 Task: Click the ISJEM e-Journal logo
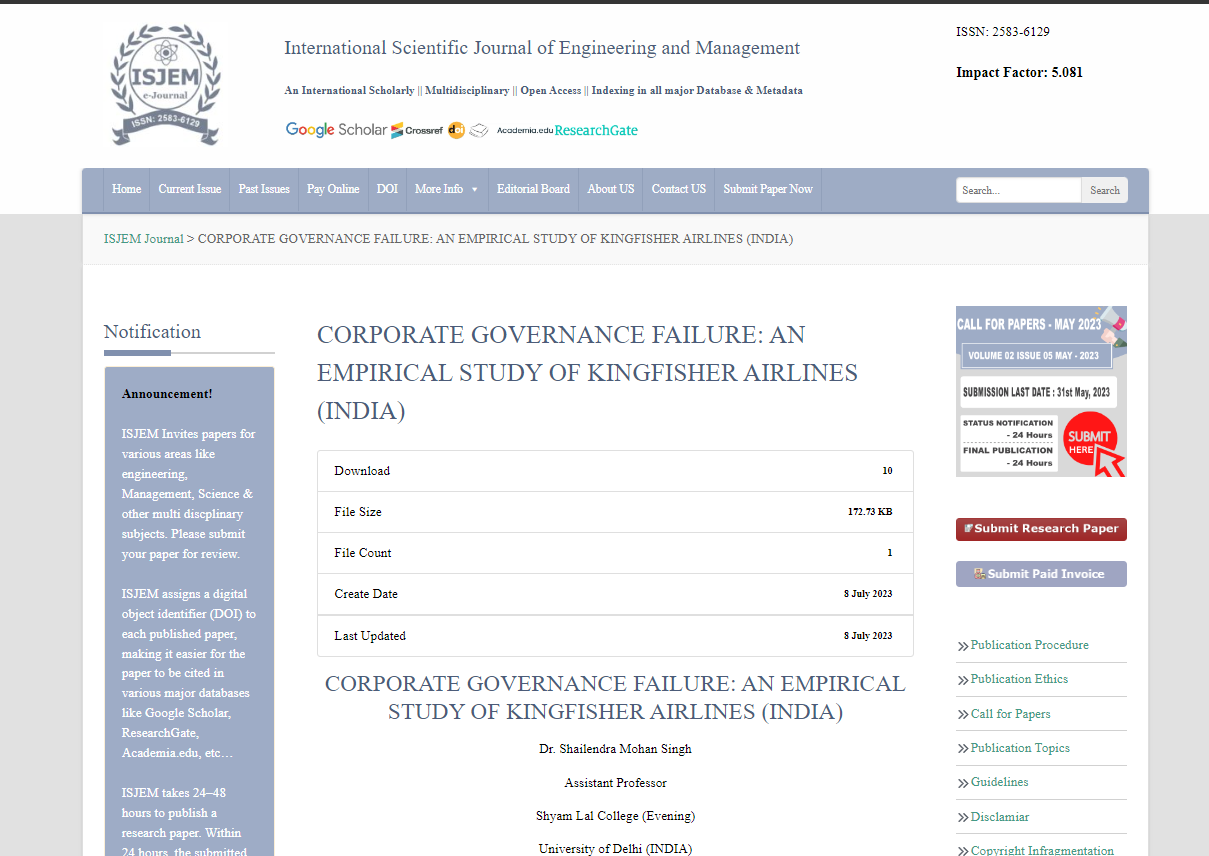point(165,85)
